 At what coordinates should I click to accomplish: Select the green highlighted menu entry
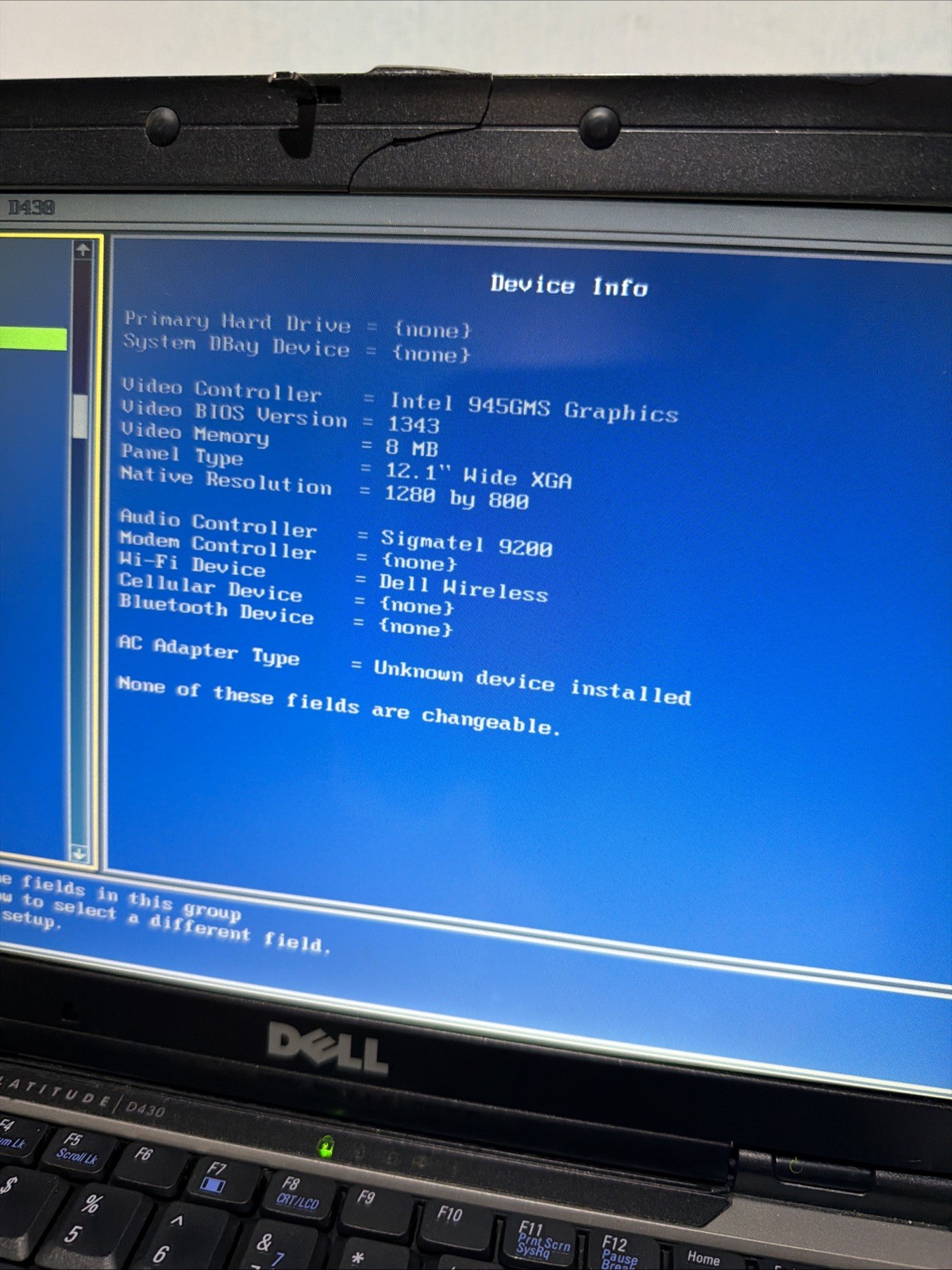[x=33, y=338]
